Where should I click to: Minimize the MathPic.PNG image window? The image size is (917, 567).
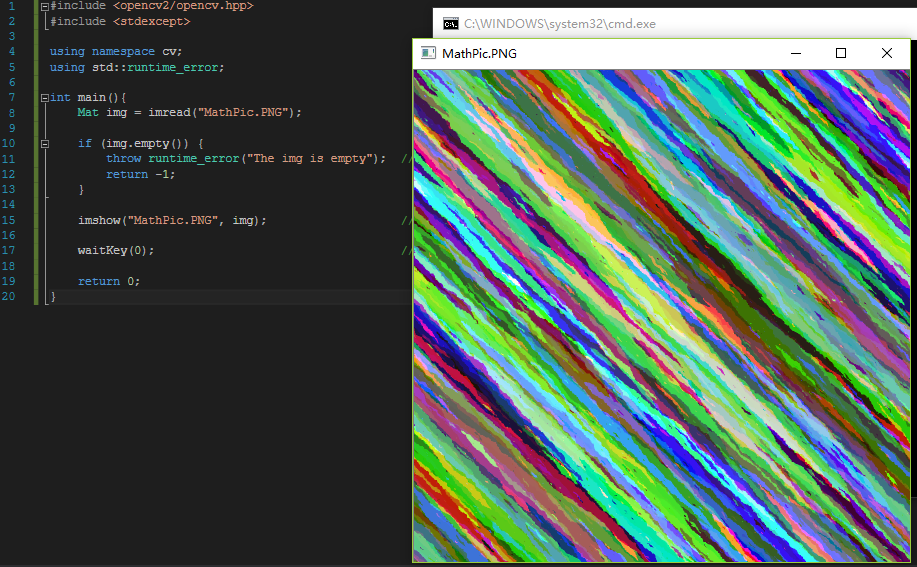795,53
